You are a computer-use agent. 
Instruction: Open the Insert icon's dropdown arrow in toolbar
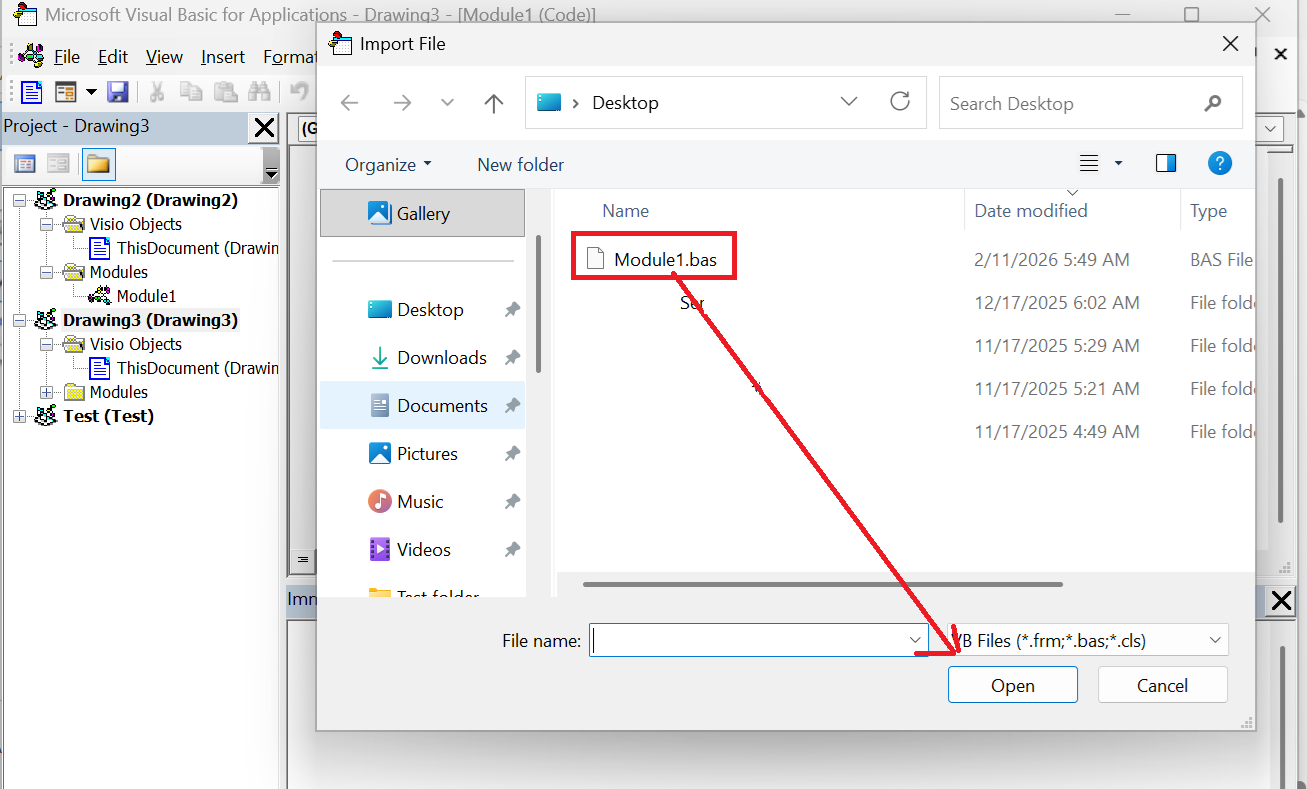tap(91, 92)
